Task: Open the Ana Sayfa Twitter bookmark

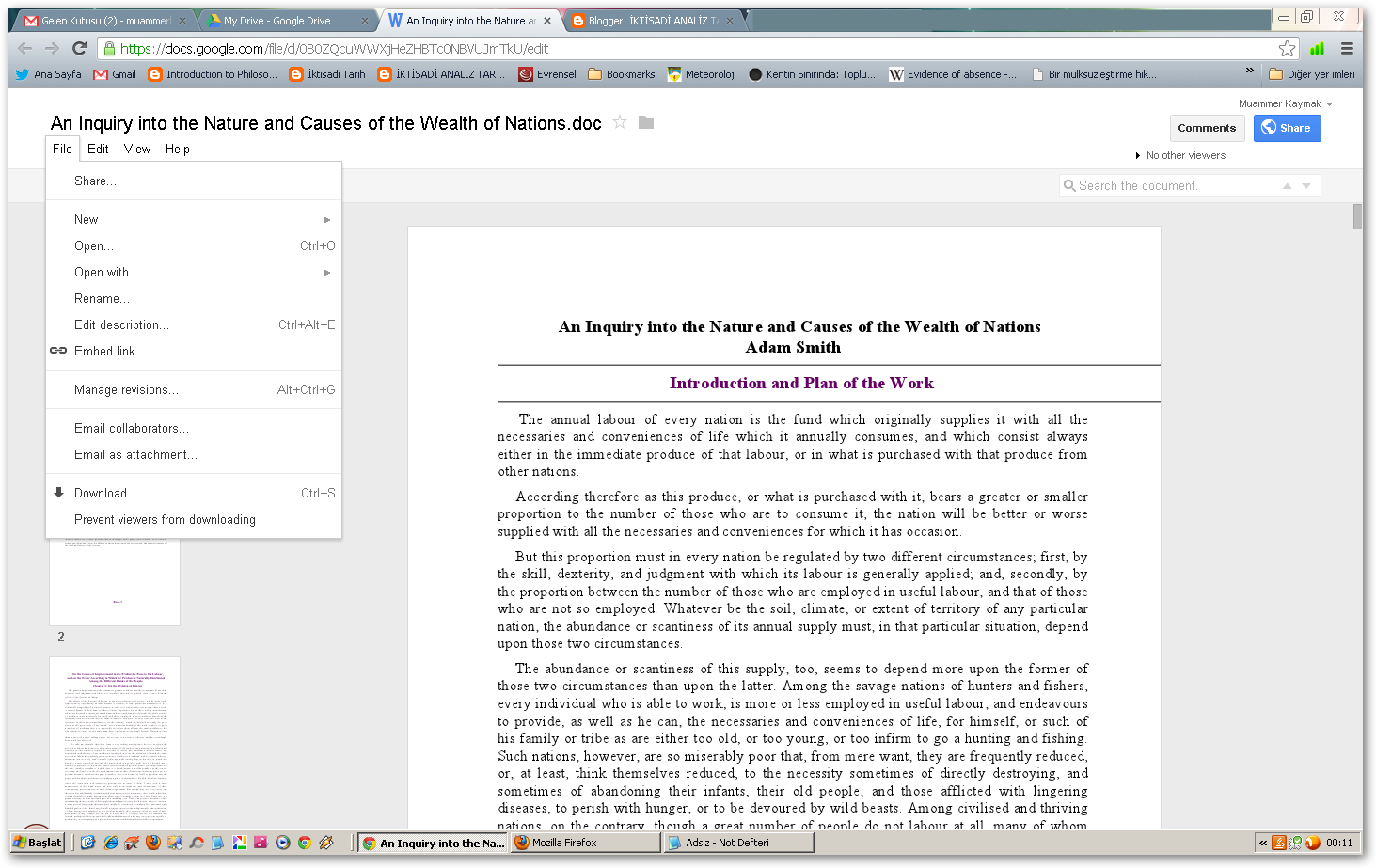Action: pos(49,74)
